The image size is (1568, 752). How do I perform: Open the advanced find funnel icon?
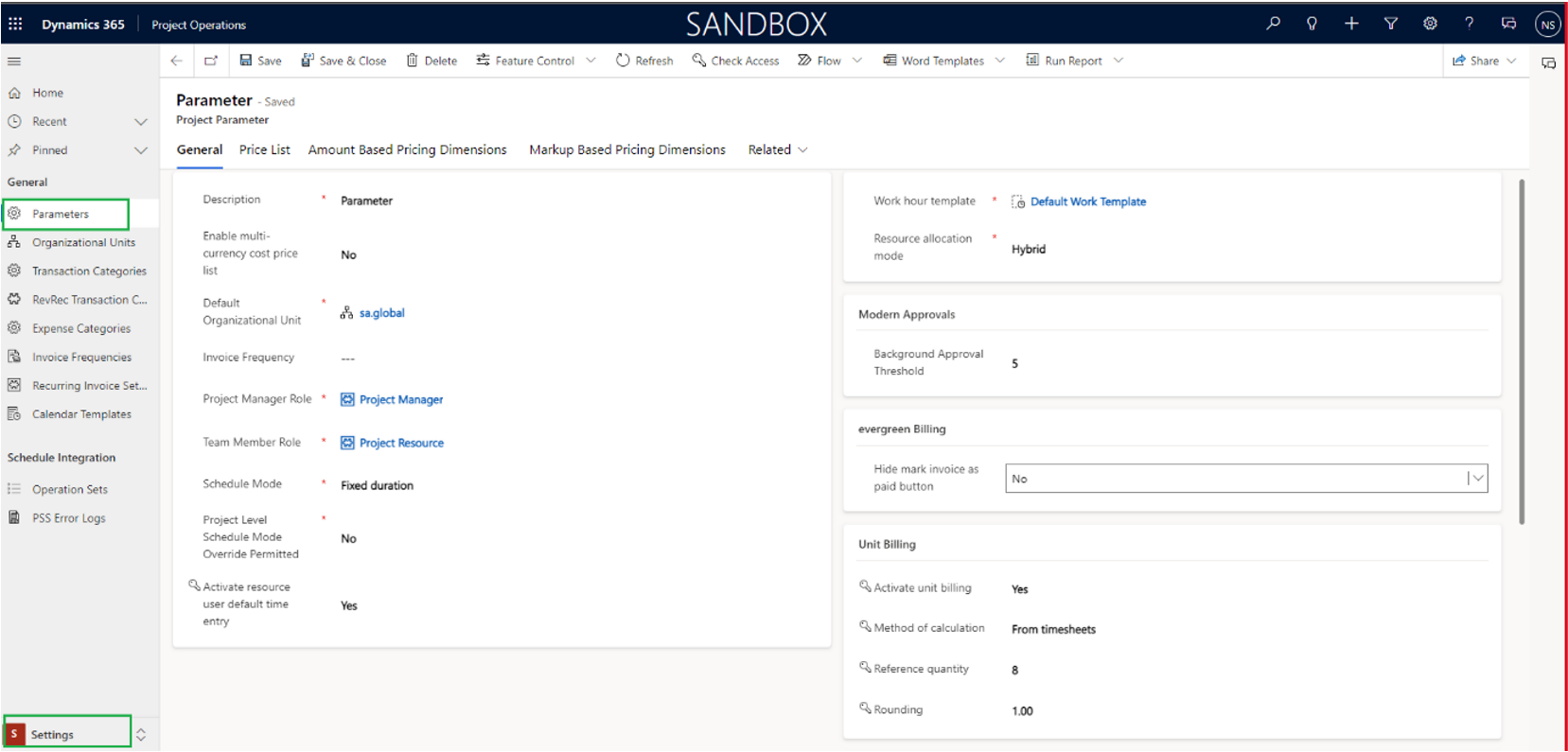[1391, 24]
